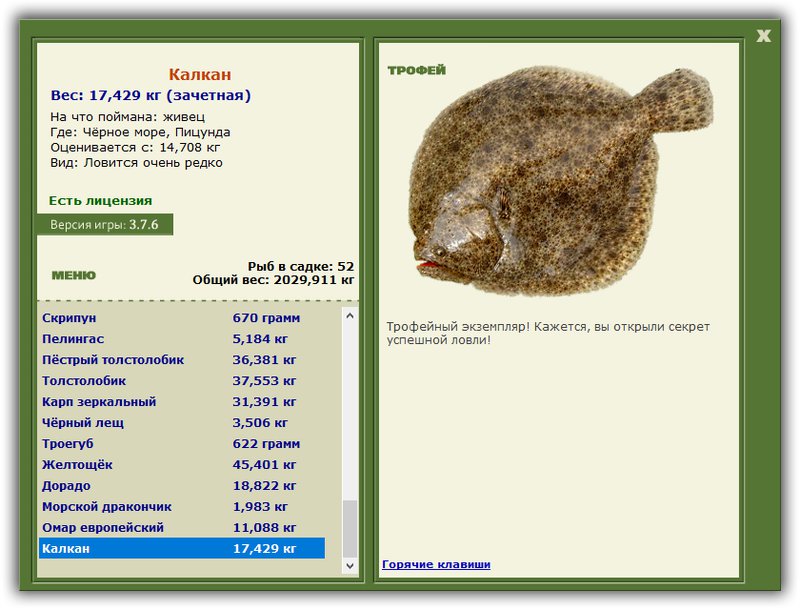Select Скрипун in the fish list

182,318
